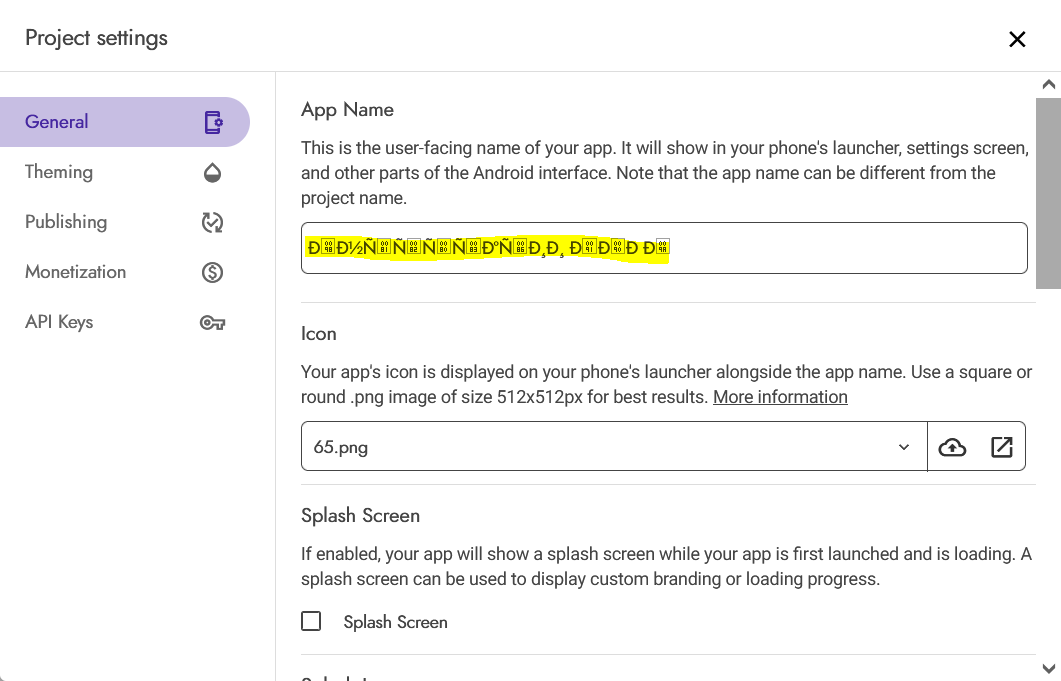This screenshot has height=681, width=1061.
Task: Open the icon asset in new window
Action: 1001,447
